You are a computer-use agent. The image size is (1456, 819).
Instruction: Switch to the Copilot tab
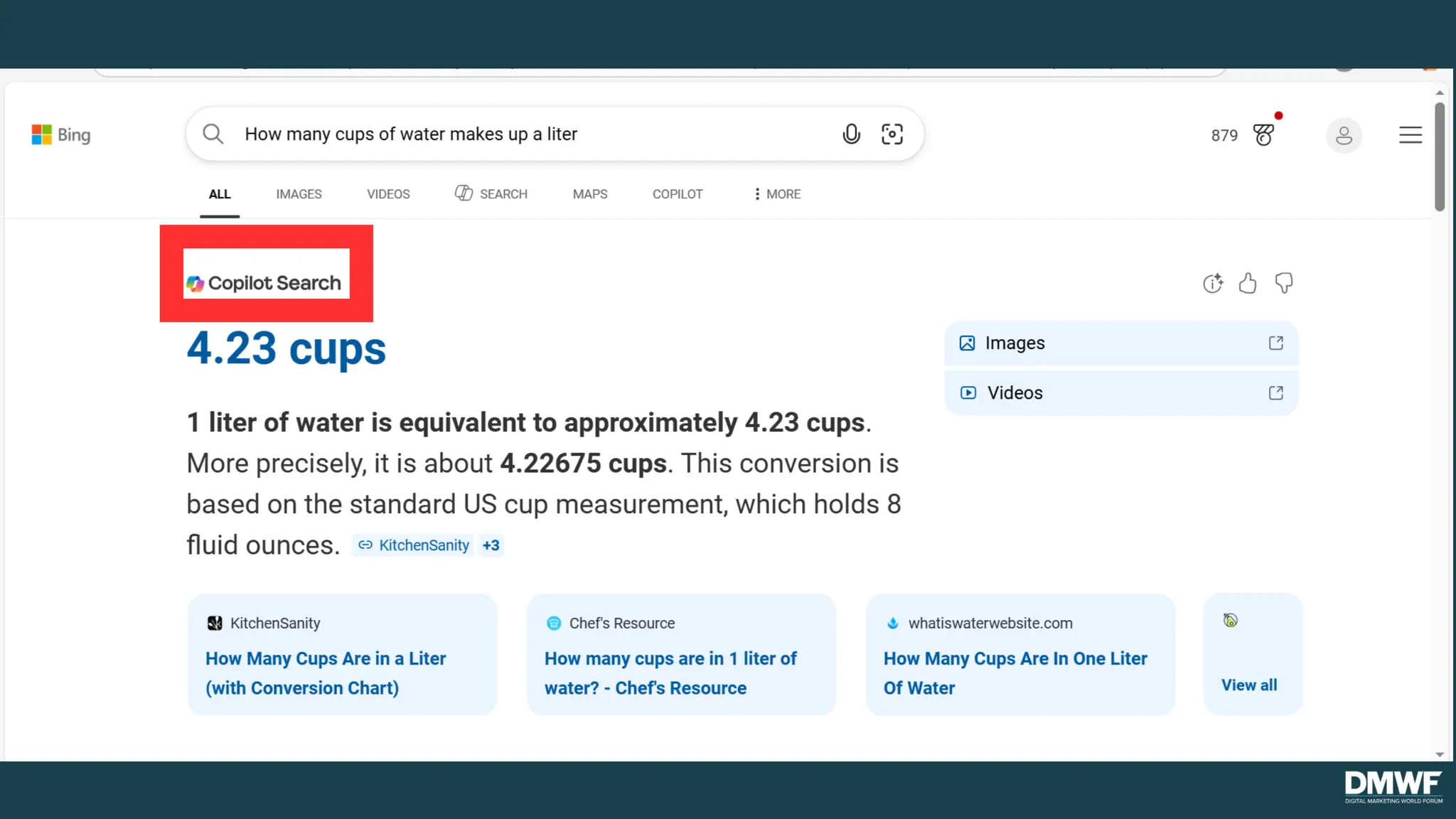tap(677, 194)
